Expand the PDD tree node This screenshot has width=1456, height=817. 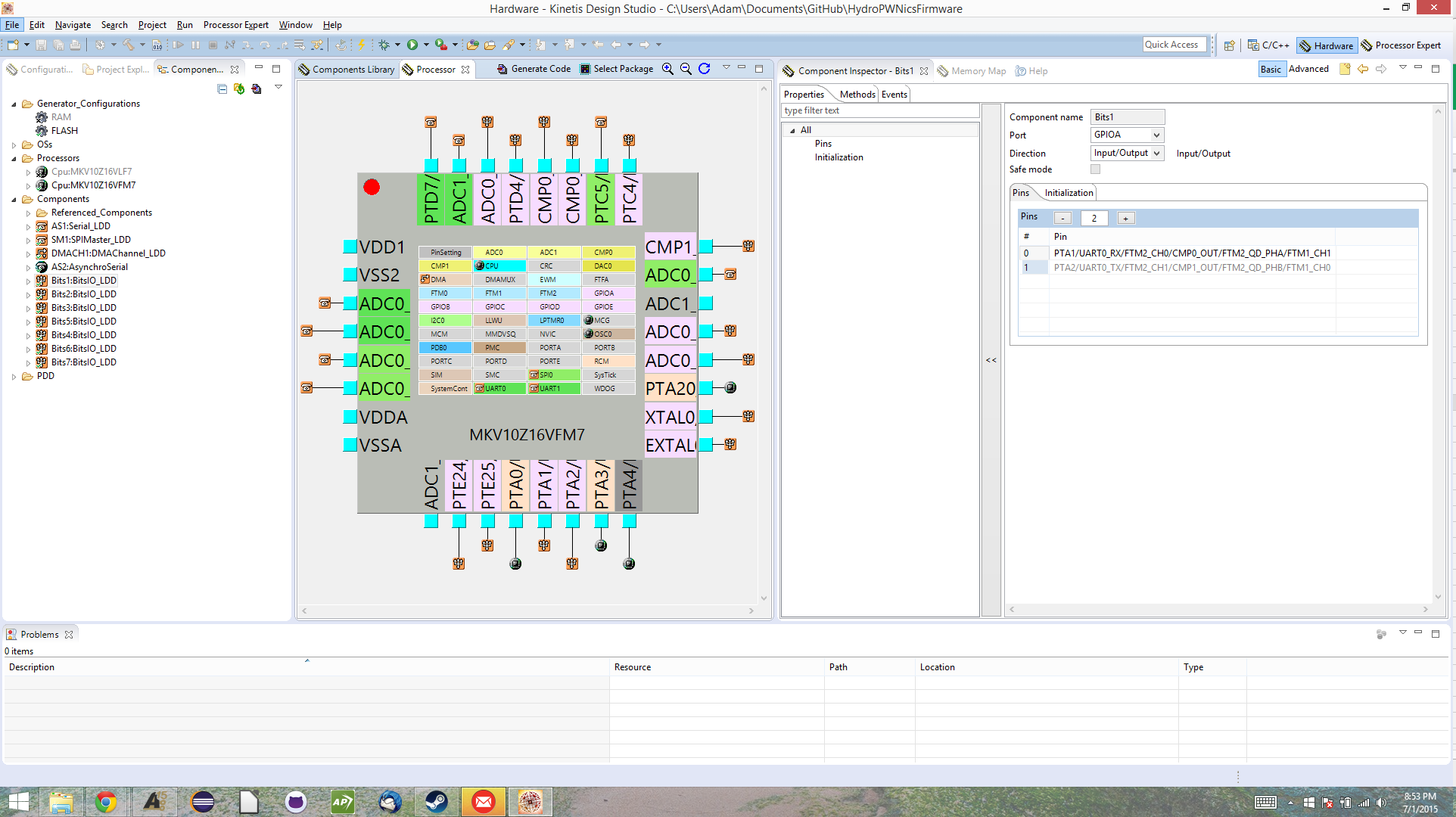(14, 377)
